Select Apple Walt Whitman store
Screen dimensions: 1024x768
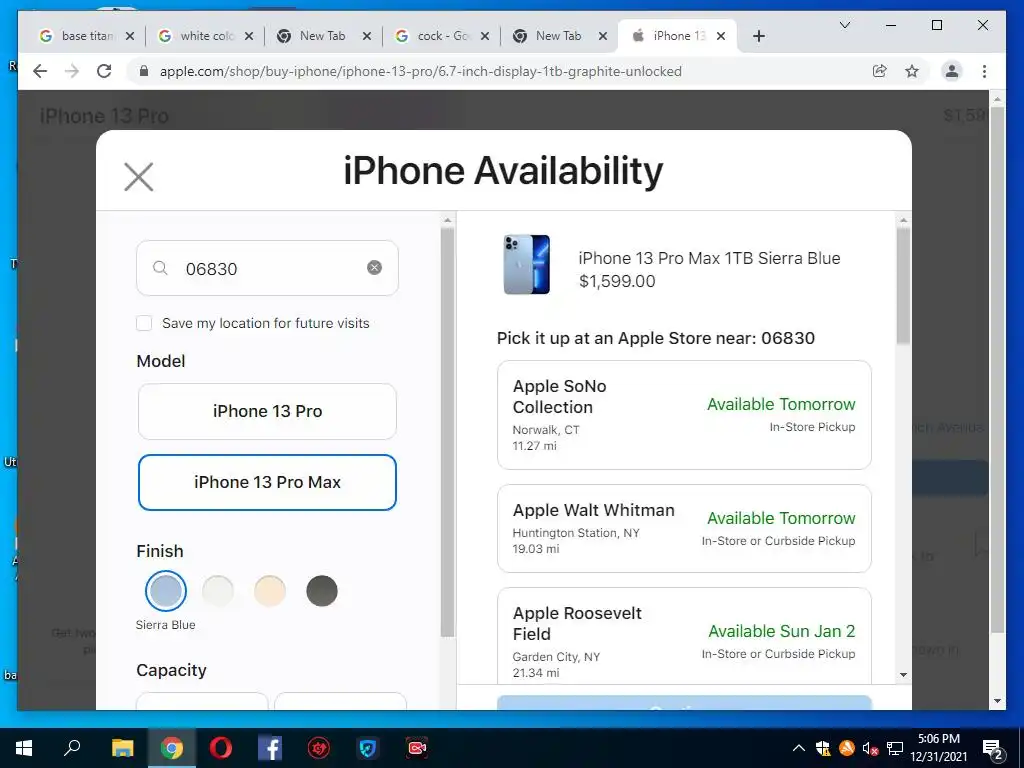point(684,529)
